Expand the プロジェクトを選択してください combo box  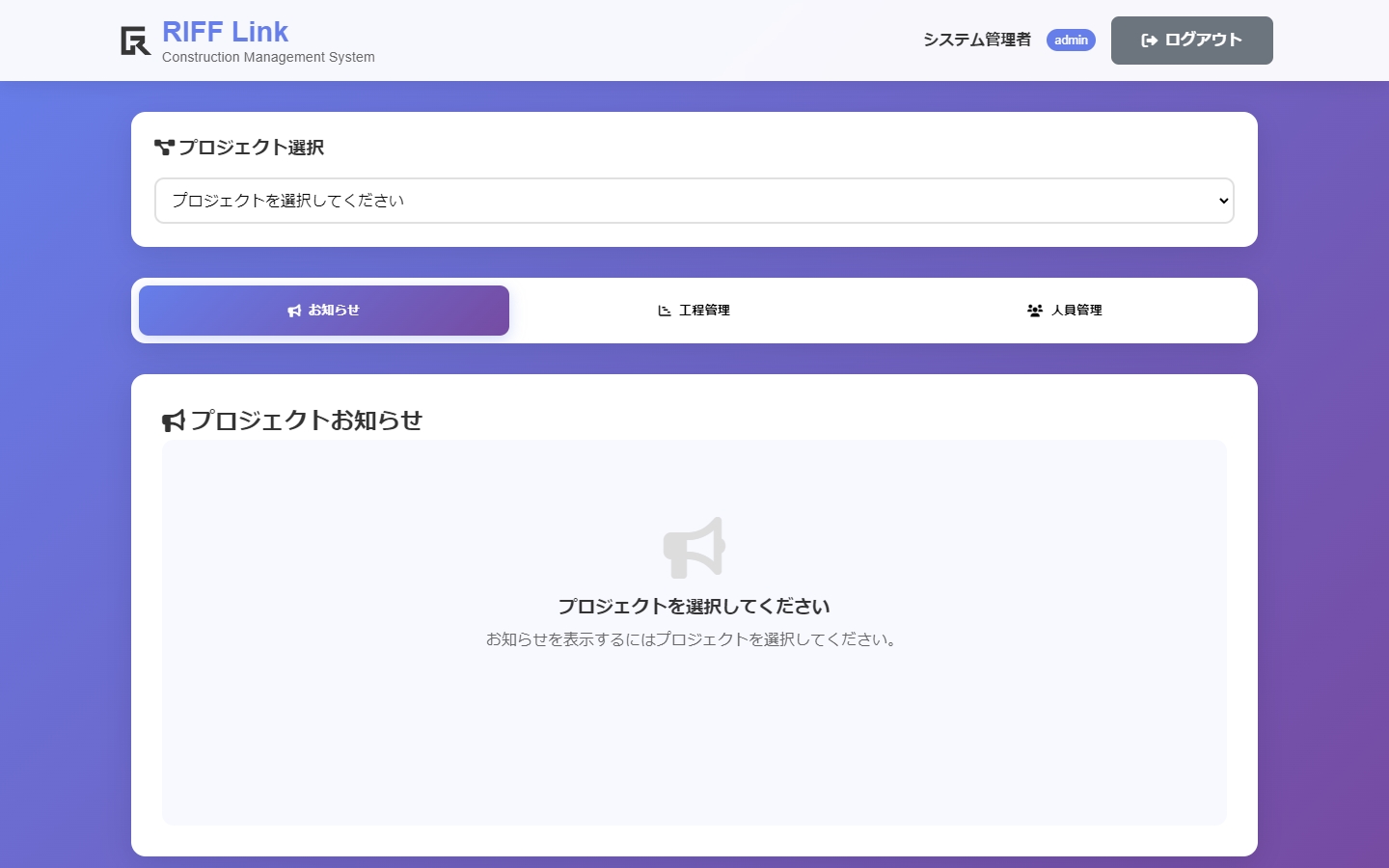click(x=694, y=201)
